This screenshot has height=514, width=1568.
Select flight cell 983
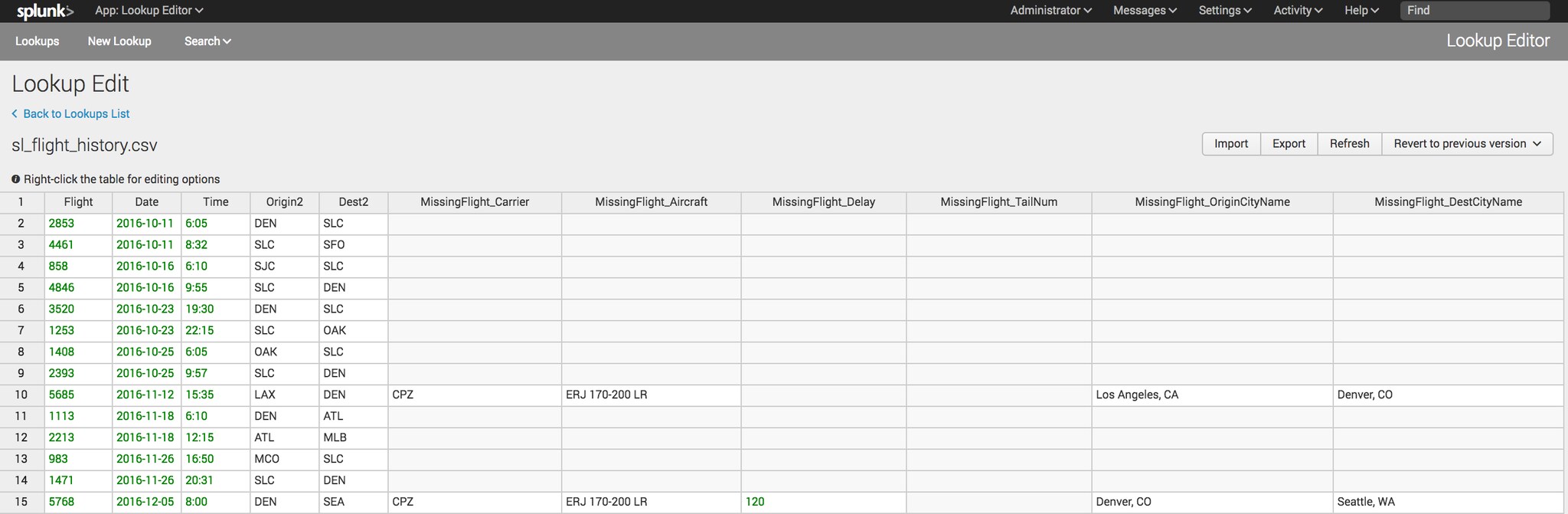(x=78, y=460)
